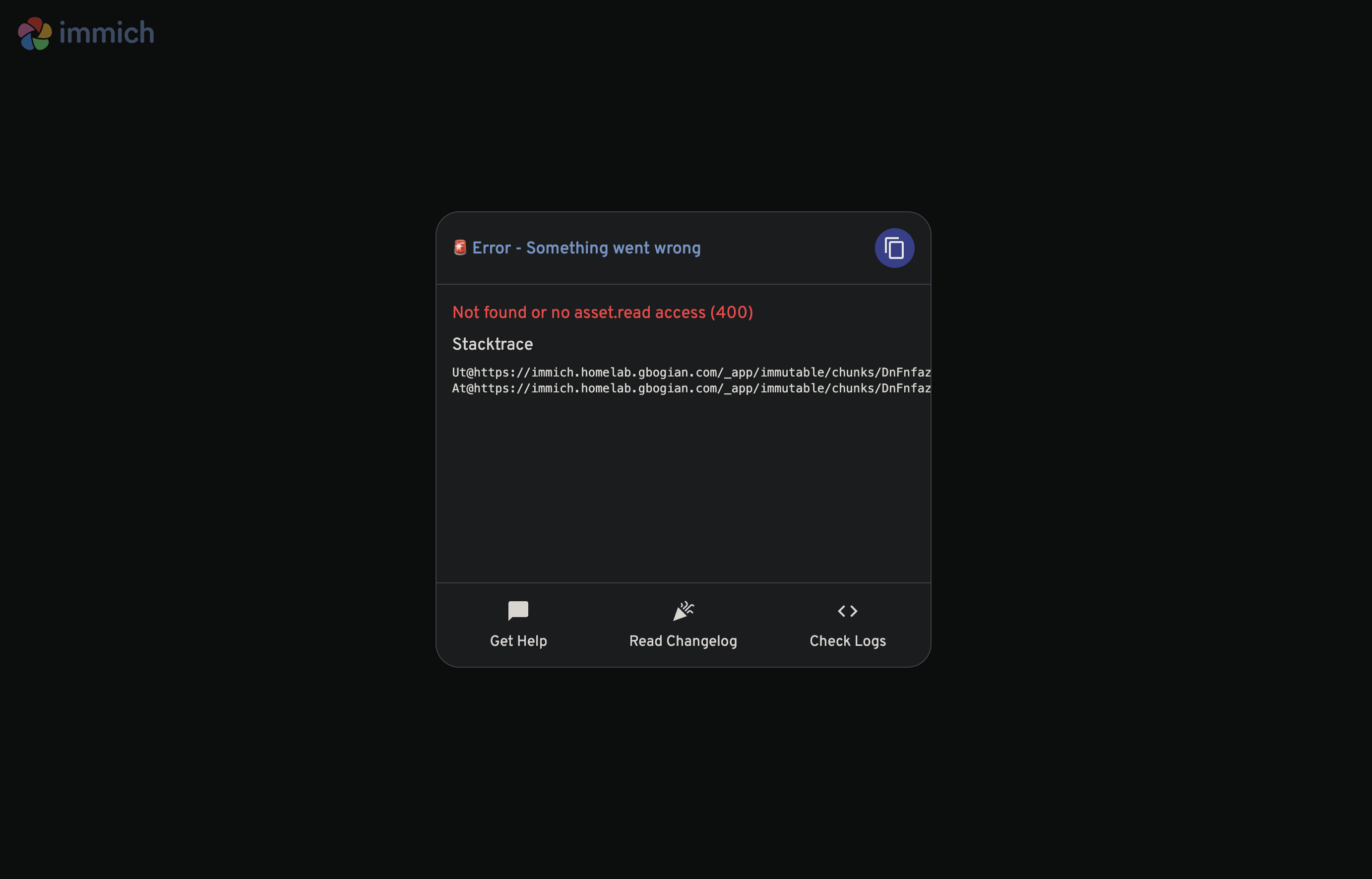The height and width of the screenshot is (879, 1372).
Task: Click the red siren emoji icon
Action: [460, 248]
